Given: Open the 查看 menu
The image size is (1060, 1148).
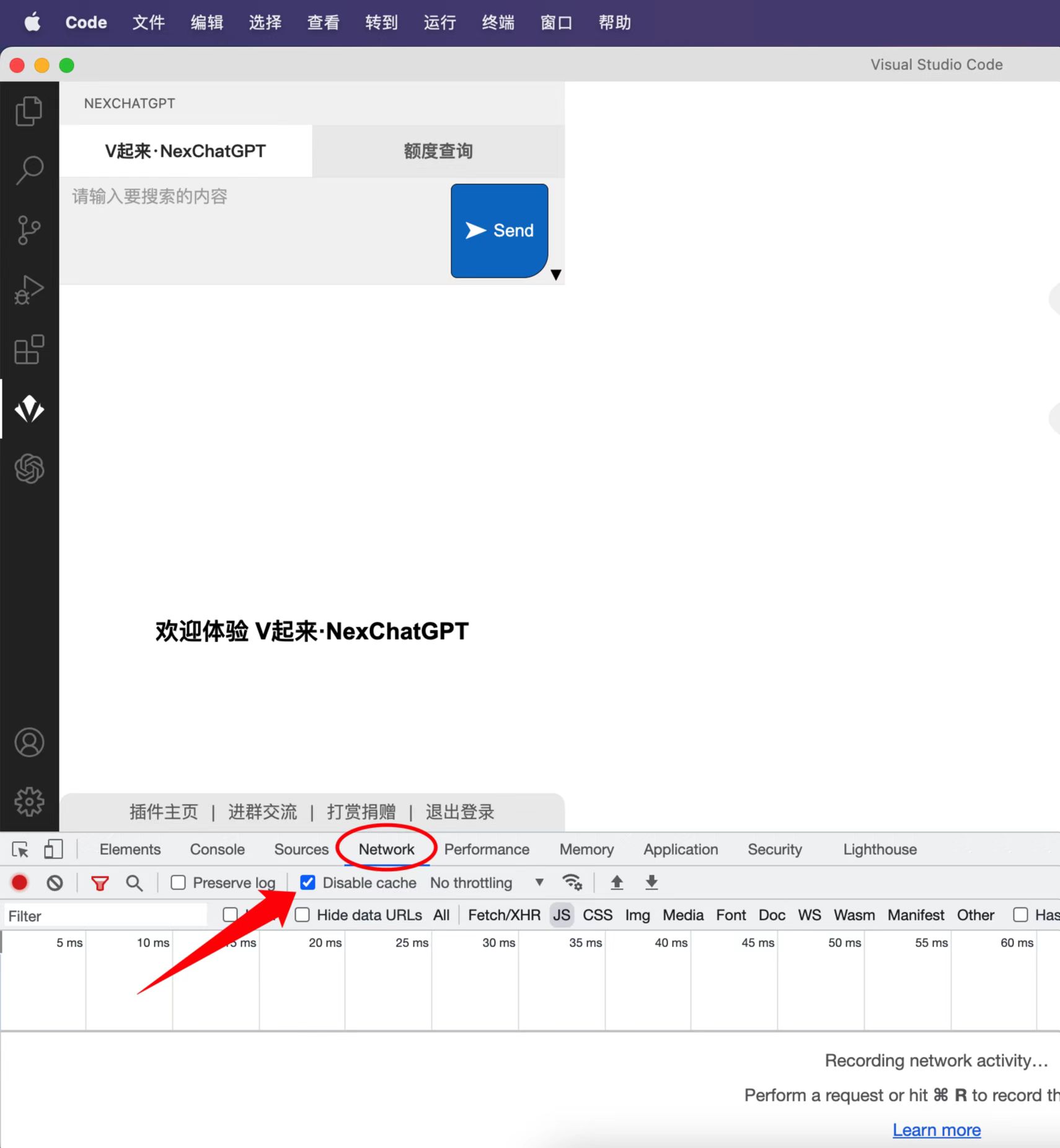Looking at the screenshot, I should click(323, 22).
